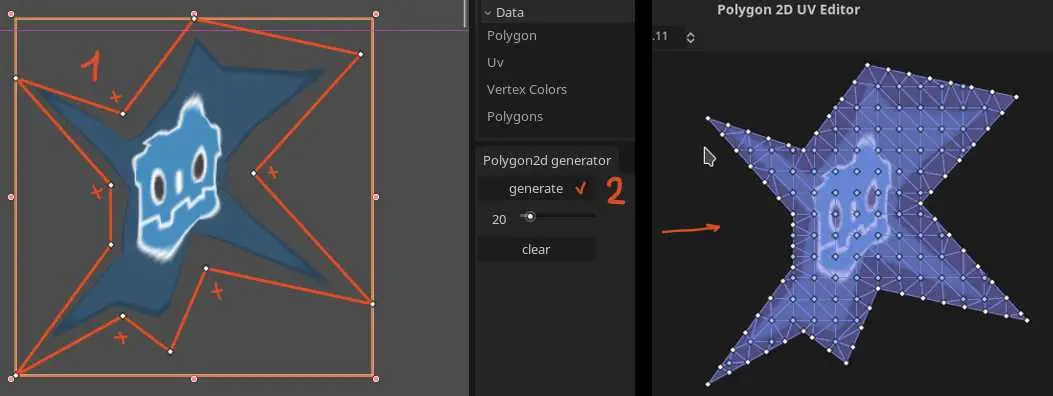
Task: Open the Vertex Colors property
Action: 526,89
